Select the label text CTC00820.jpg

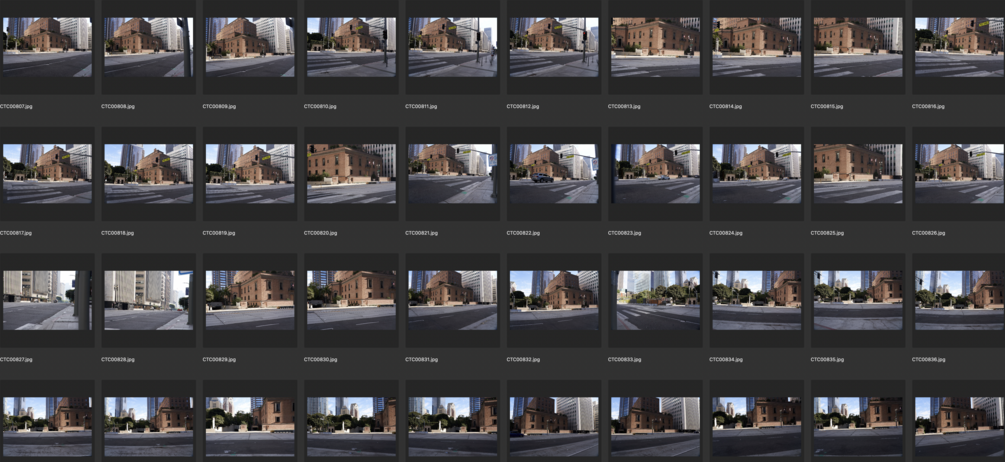point(320,233)
